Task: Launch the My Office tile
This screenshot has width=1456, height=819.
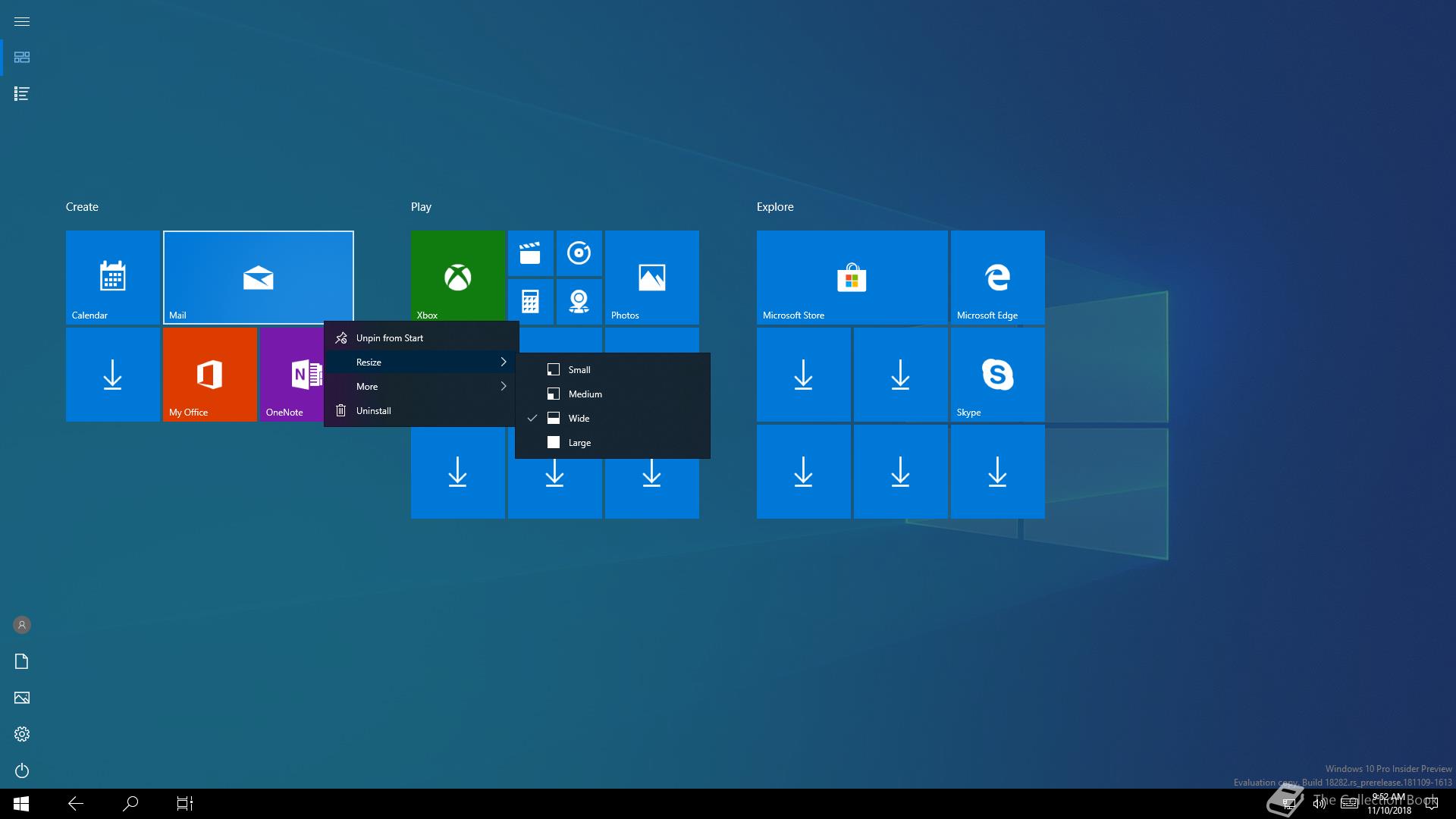Action: (x=210, y=375)
